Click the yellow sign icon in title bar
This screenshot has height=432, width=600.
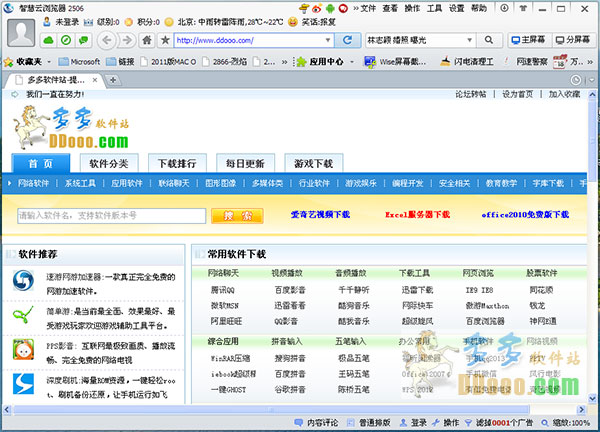[x=303, y=8]
